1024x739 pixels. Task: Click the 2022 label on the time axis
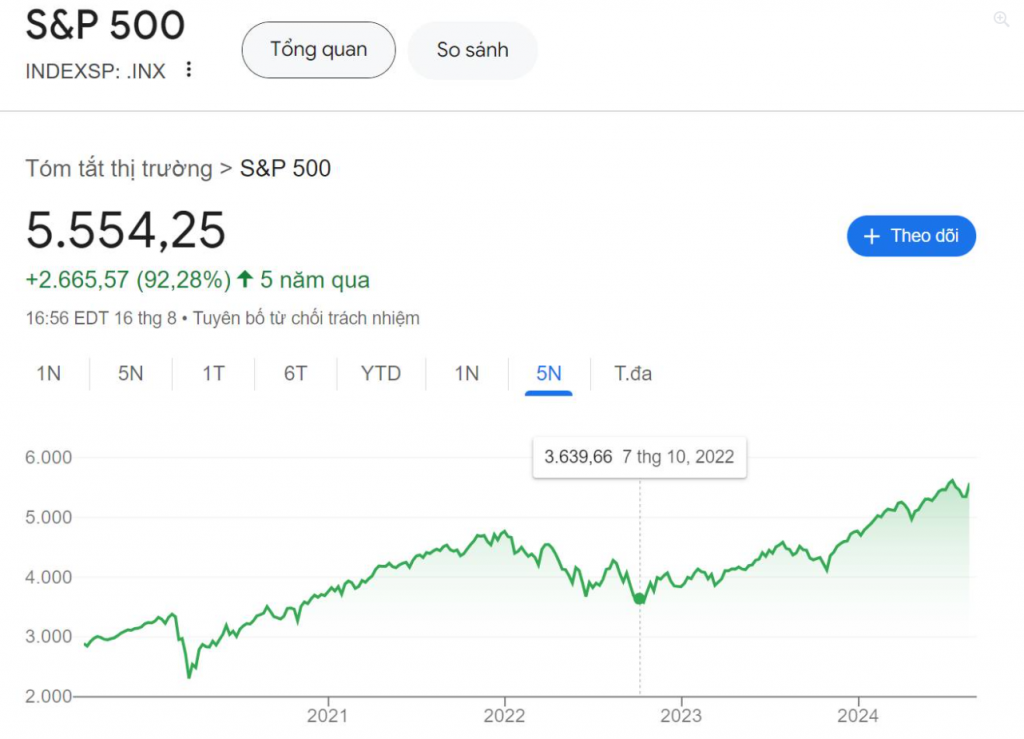504,715
